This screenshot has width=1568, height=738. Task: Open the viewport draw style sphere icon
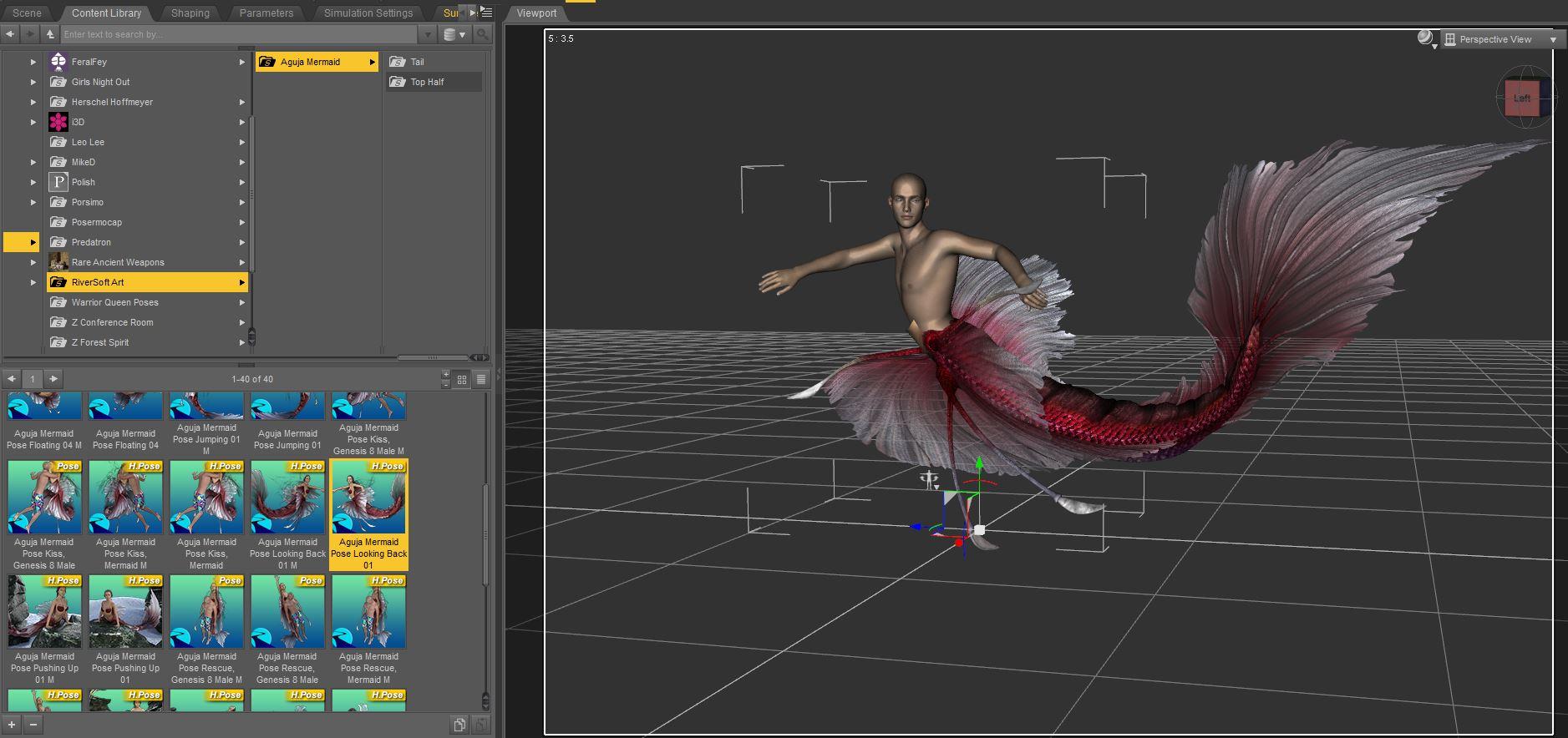click(1425, 38)
